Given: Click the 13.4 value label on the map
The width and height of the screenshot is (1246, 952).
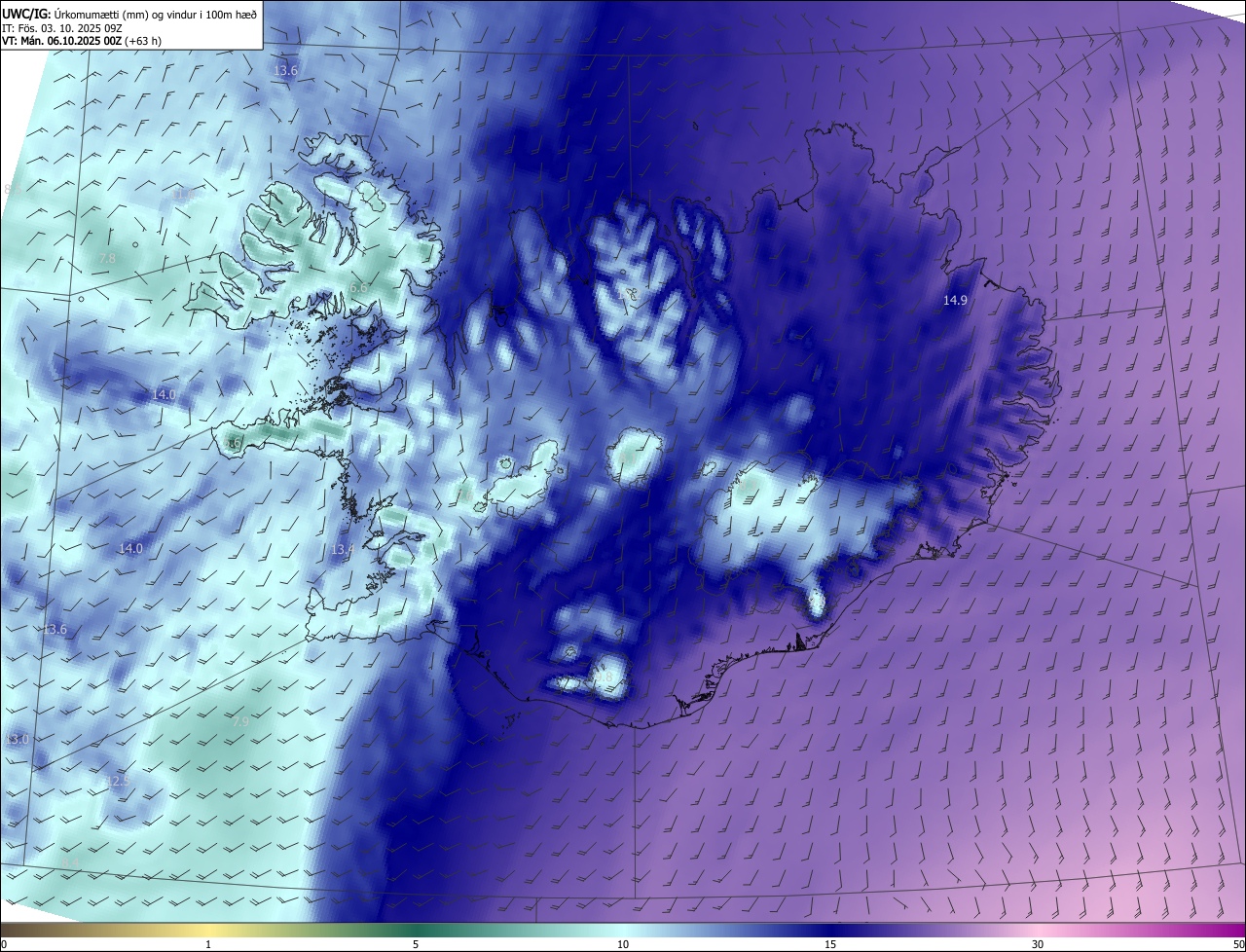Looking at the screenshot, I should pos(343,550).
